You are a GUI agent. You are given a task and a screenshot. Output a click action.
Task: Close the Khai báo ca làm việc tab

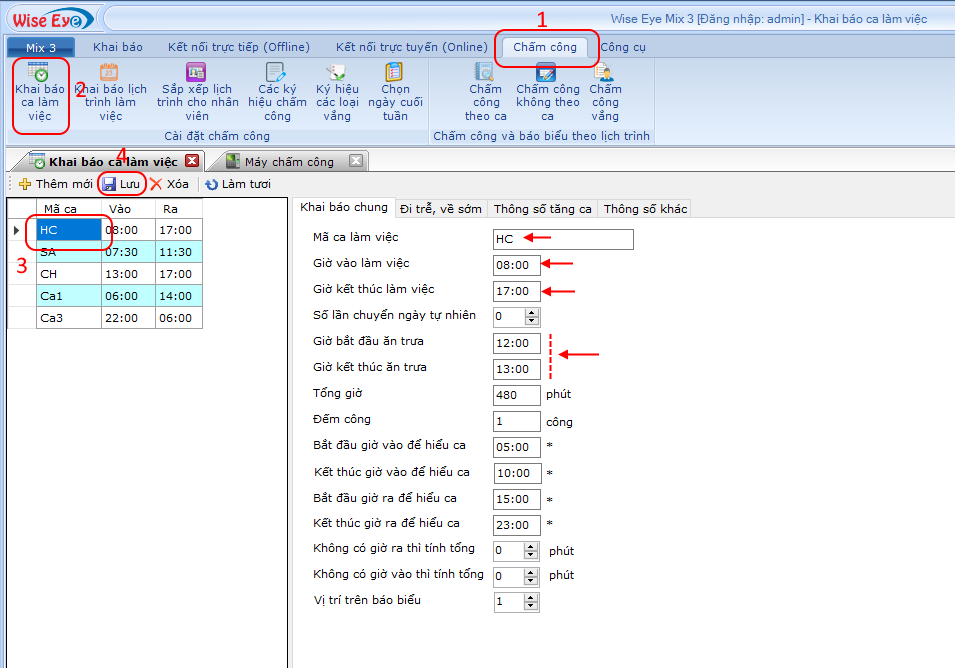coord(192,161)
